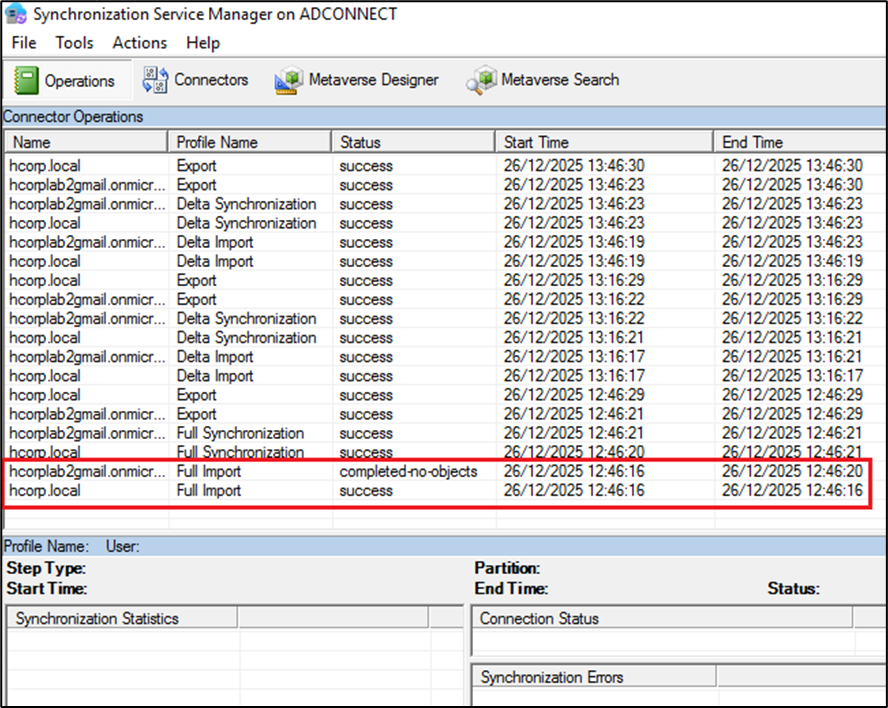Screen dimensions: 888x708
Task: Open the File menu
Action: pyautogui.click(x=23, y=42)
